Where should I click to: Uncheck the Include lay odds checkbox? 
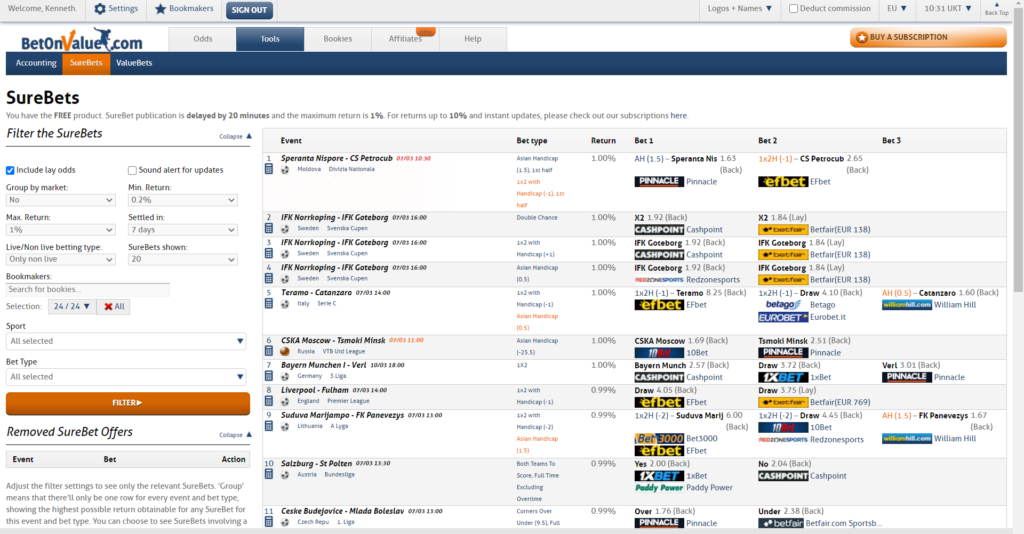(11, 171)
